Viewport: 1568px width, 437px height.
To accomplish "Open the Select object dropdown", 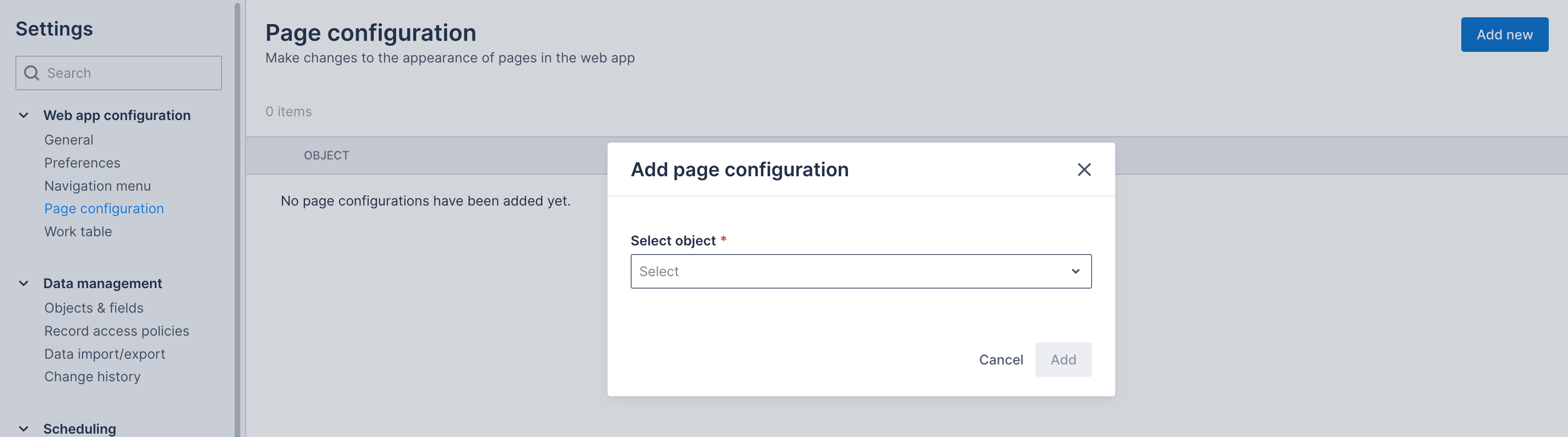I will pyautogui.click(x=861, y=271).
